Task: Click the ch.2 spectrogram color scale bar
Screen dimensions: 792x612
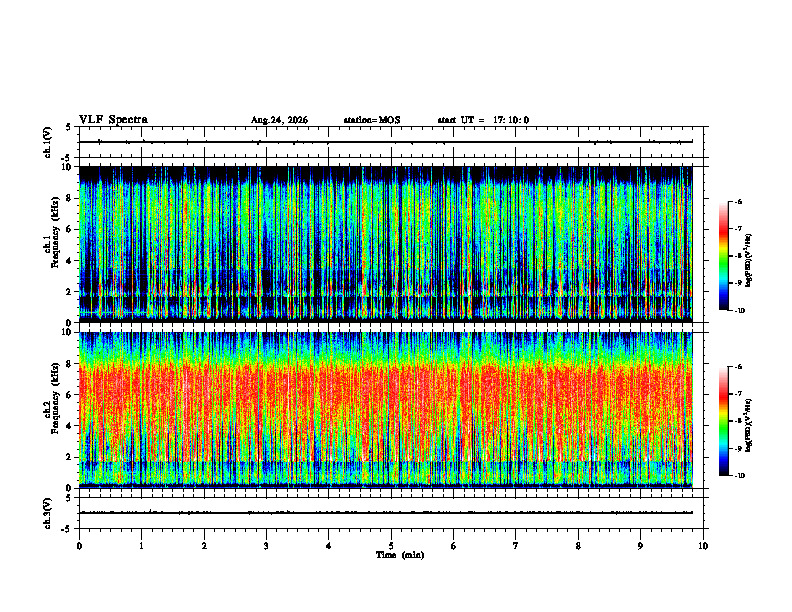Action: (x=723, y=421)
